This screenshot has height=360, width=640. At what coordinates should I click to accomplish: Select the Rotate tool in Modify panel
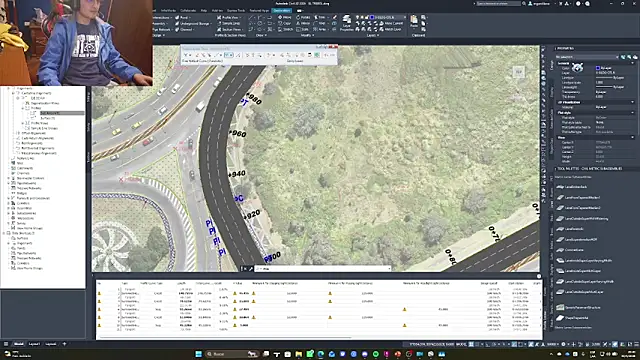(x=303, y=18)
